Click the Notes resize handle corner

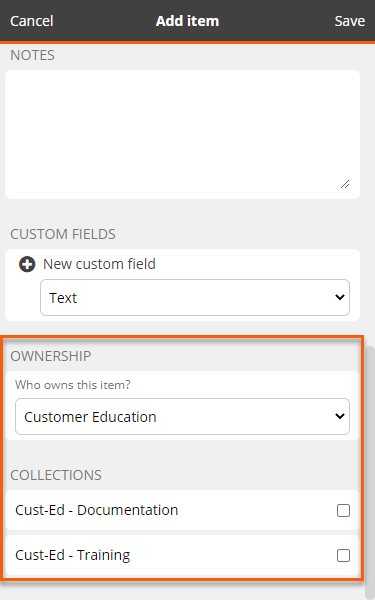point(345,184)
